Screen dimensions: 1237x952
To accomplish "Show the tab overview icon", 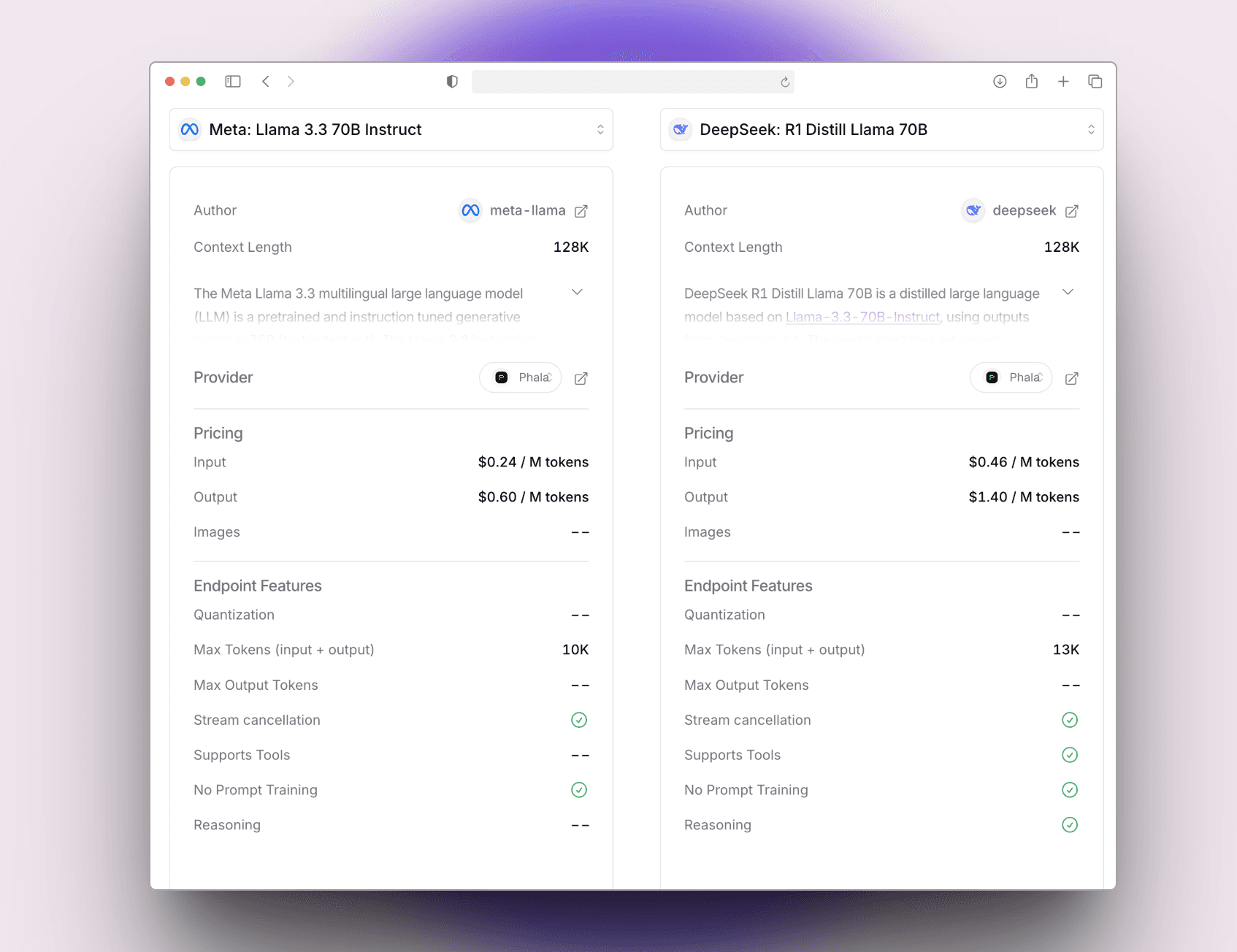I will pyautogui.click(x=1095, y=82).
